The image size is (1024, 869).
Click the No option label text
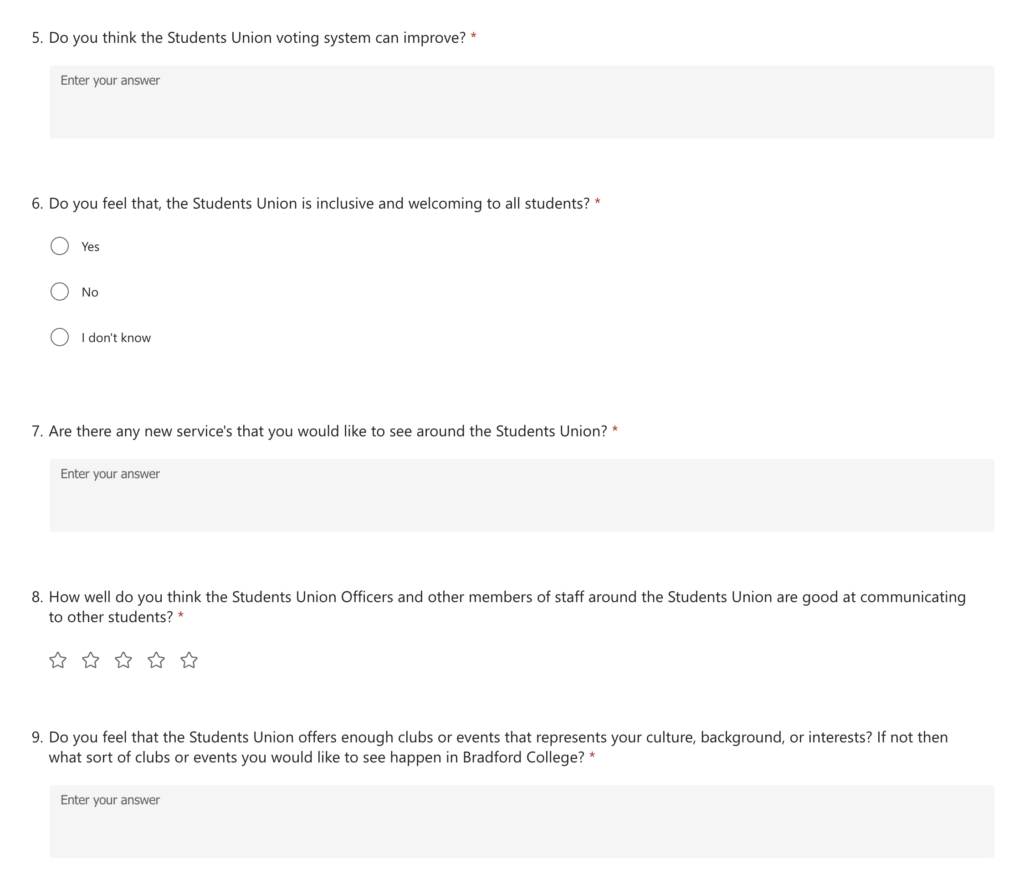click(90, 292)
